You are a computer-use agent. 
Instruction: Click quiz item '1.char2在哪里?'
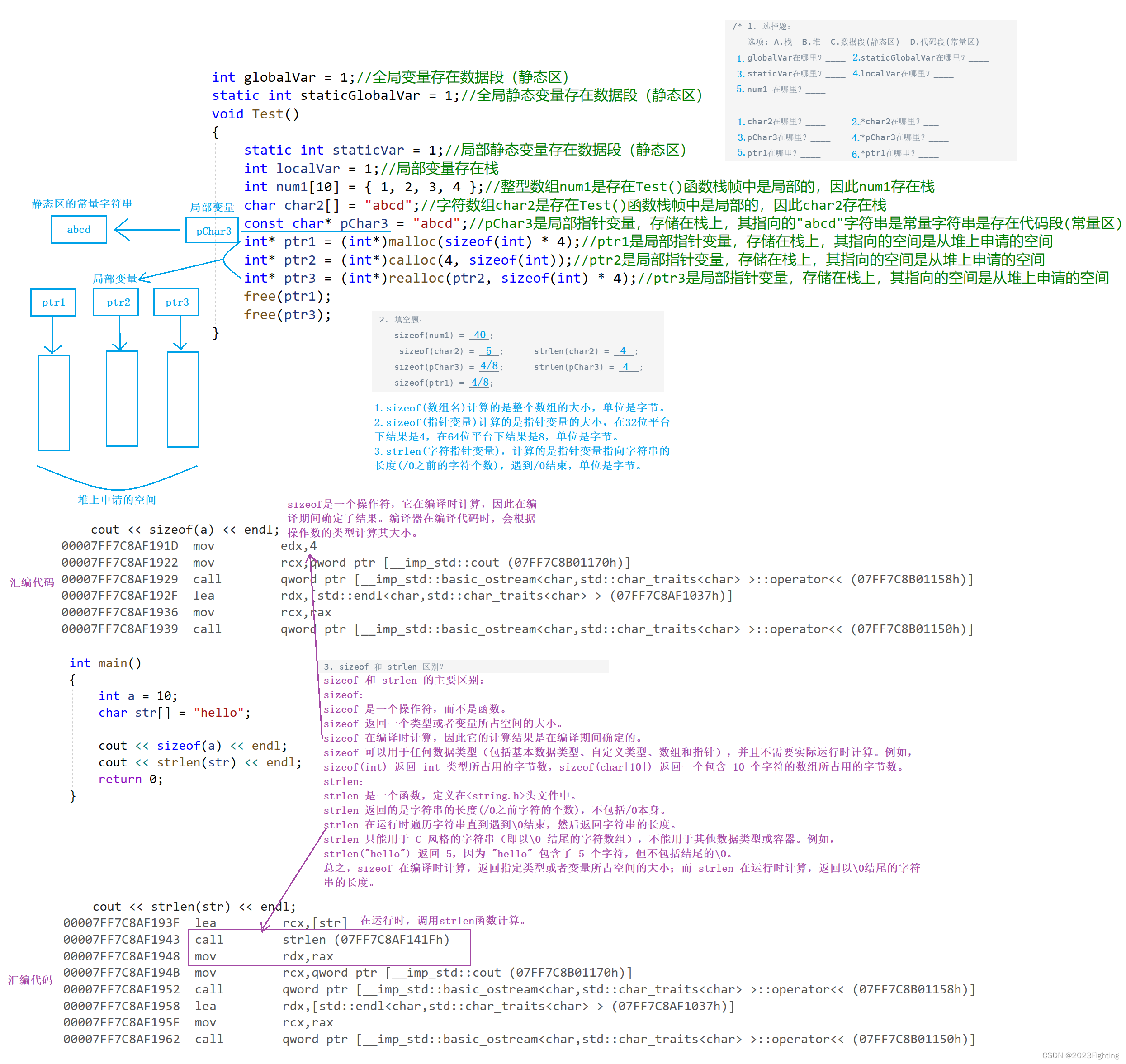781,122
